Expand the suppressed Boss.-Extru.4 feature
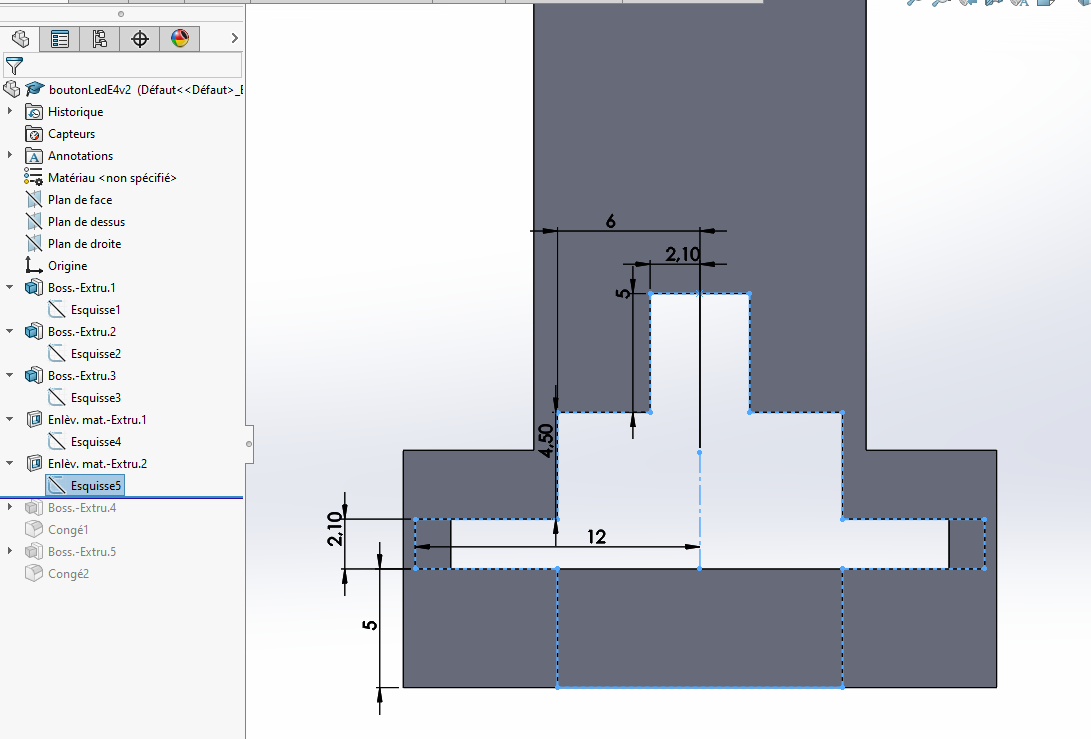1091x739 pixels. click(10, 508)
